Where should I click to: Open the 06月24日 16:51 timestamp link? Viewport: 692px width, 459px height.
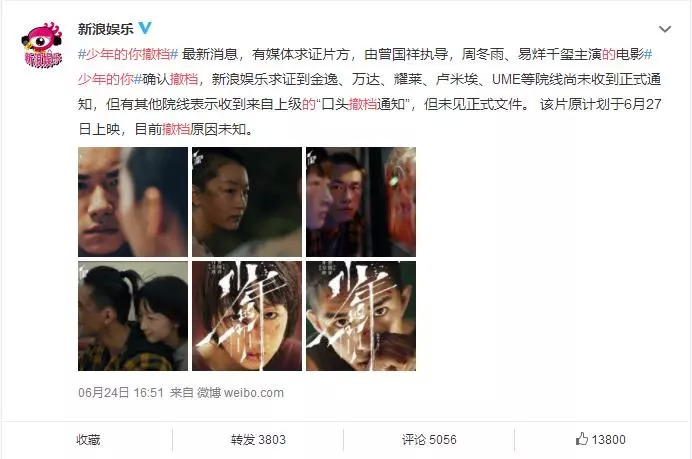121,392
